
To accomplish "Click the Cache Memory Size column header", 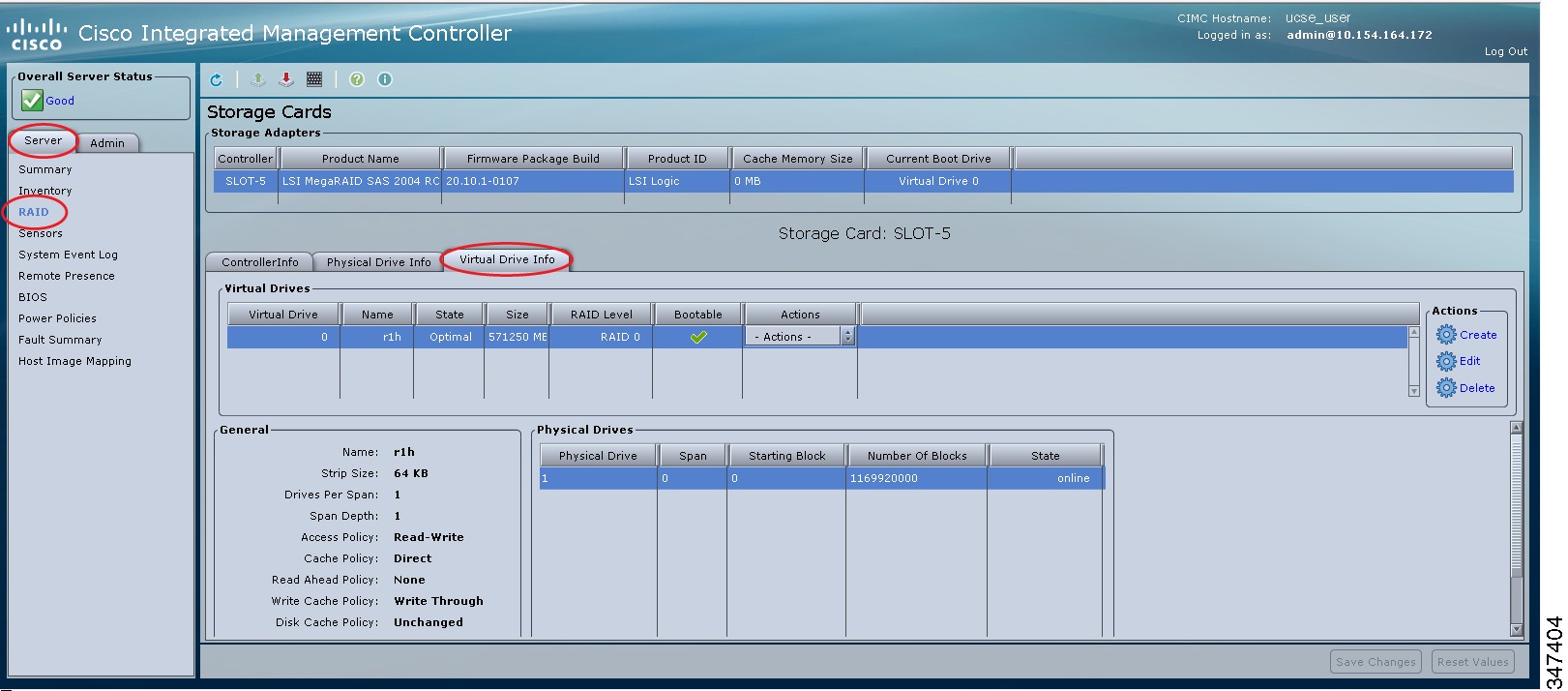I will coord(797,159).
